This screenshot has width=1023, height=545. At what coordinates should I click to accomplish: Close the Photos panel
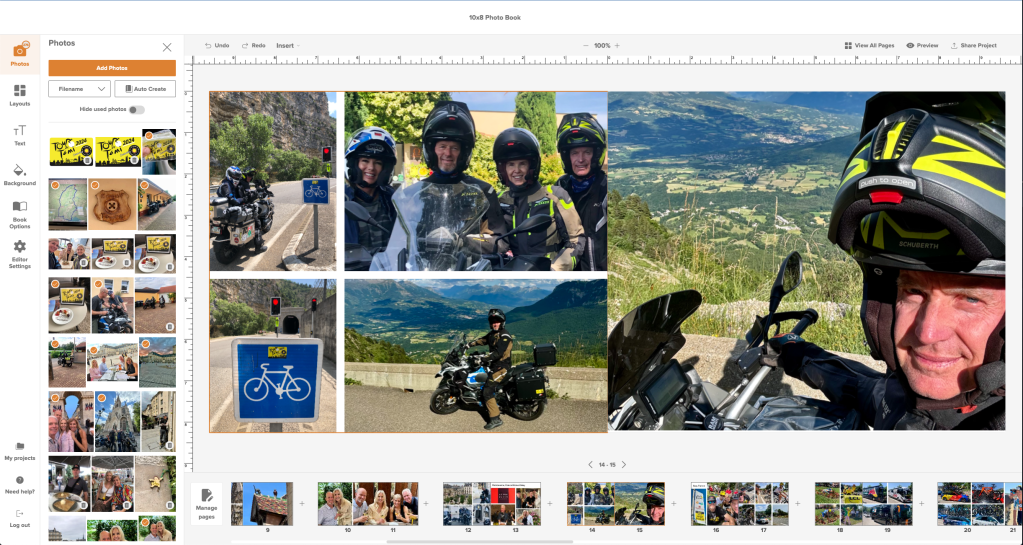point(167,47)
